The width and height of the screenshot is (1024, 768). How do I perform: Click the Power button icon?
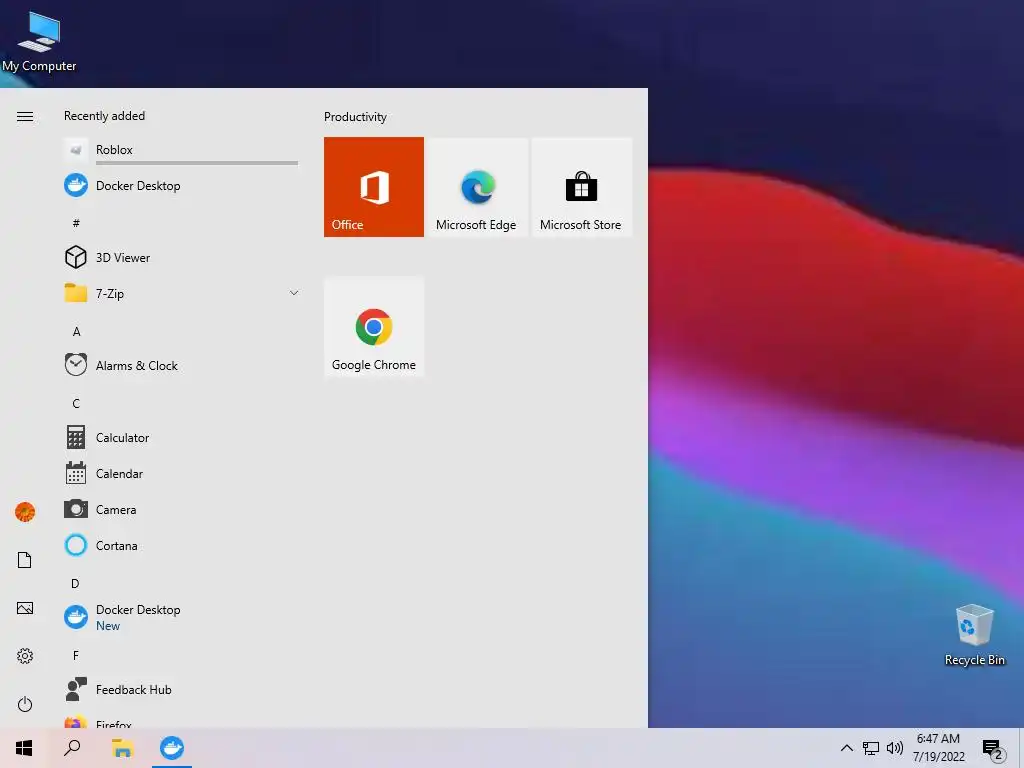tap(25, 704)
